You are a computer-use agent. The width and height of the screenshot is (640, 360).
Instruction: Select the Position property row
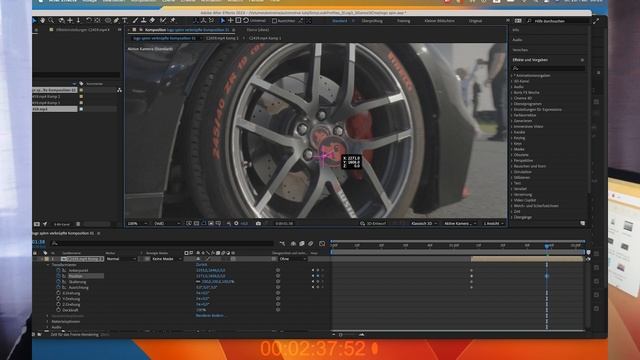[86, 276]
